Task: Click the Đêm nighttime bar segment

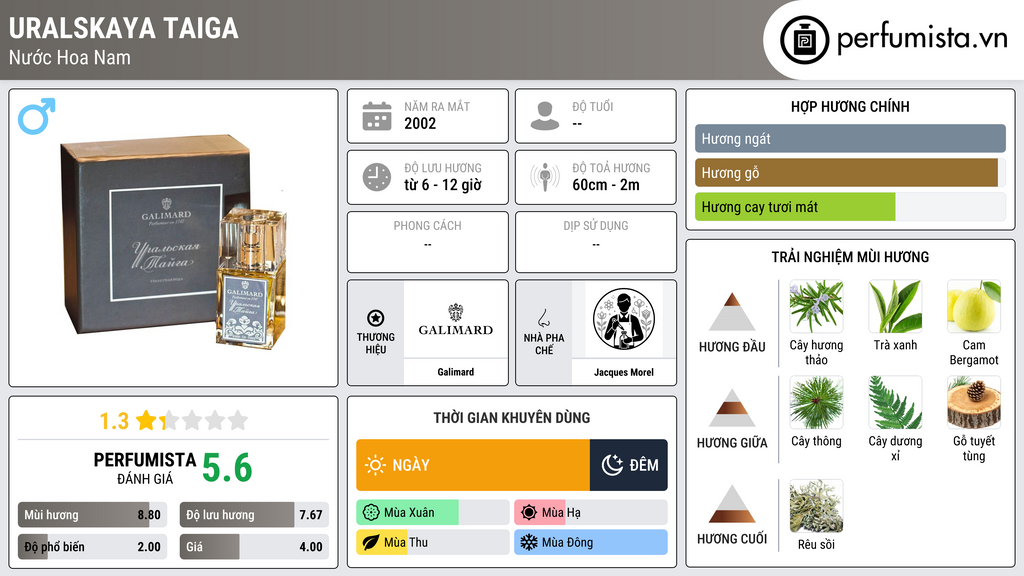Action: [629, 465]
